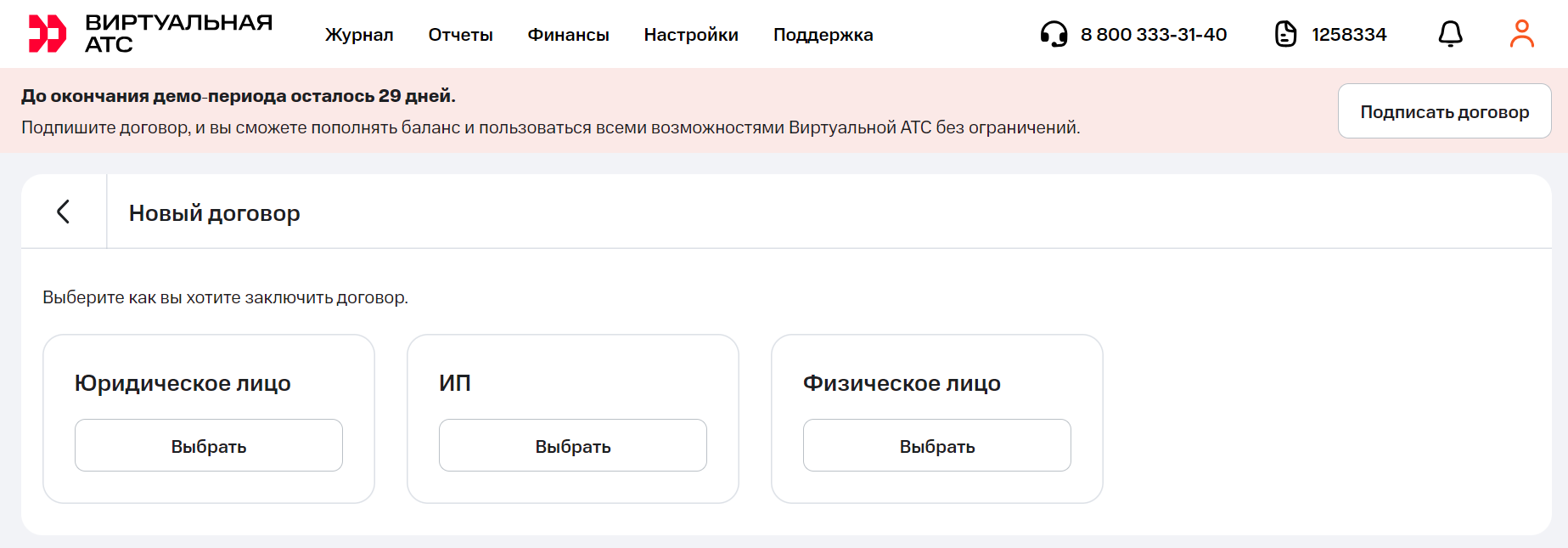Image resolution: width=1568 pixels, height=548 pixels.
Task: Open the Журнал menu
Action: [x=359, y=35]
